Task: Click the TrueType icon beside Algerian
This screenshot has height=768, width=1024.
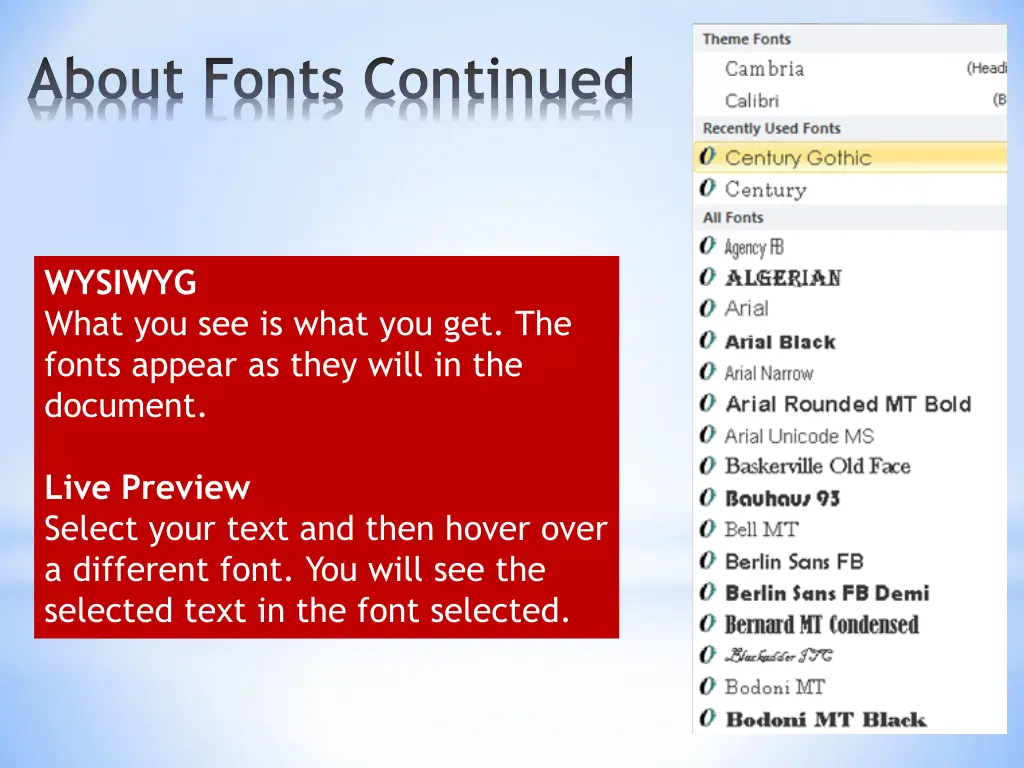Action: coord(707,277)
